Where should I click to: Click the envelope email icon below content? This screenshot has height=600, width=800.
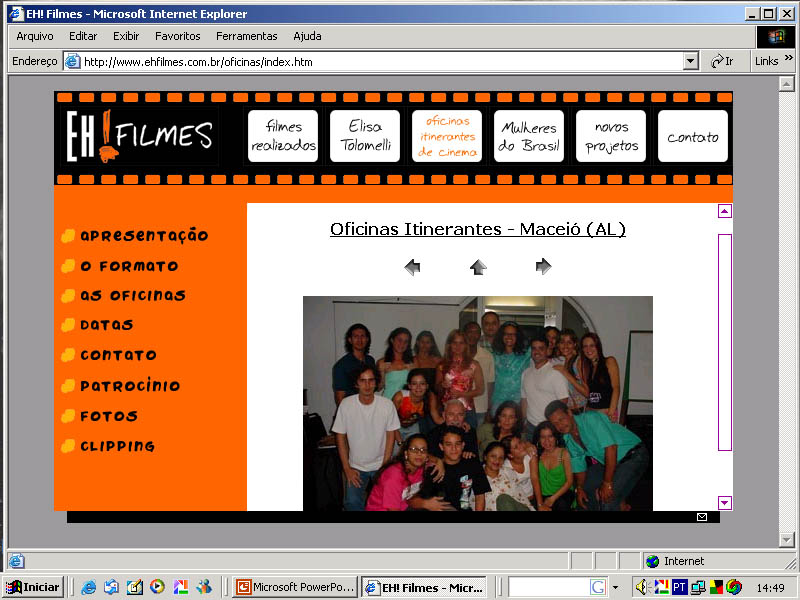click(702, 517)
